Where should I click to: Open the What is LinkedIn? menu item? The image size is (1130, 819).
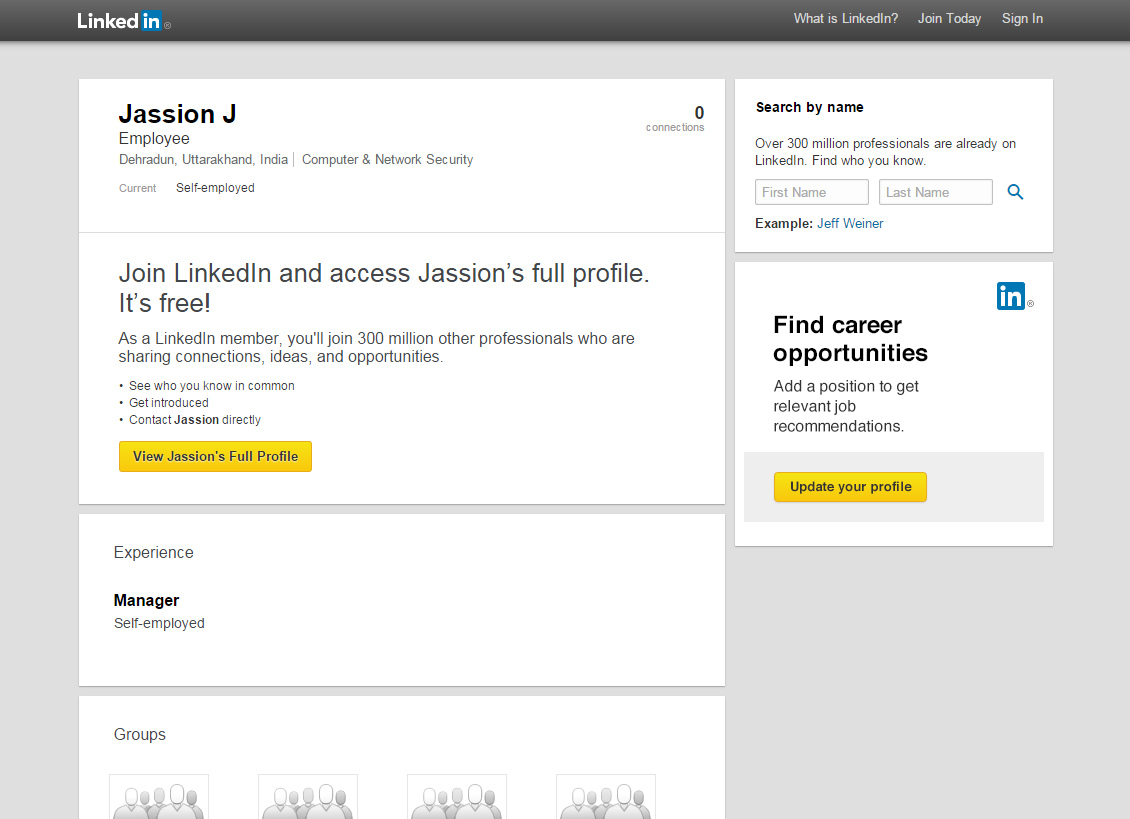point(845,19)
